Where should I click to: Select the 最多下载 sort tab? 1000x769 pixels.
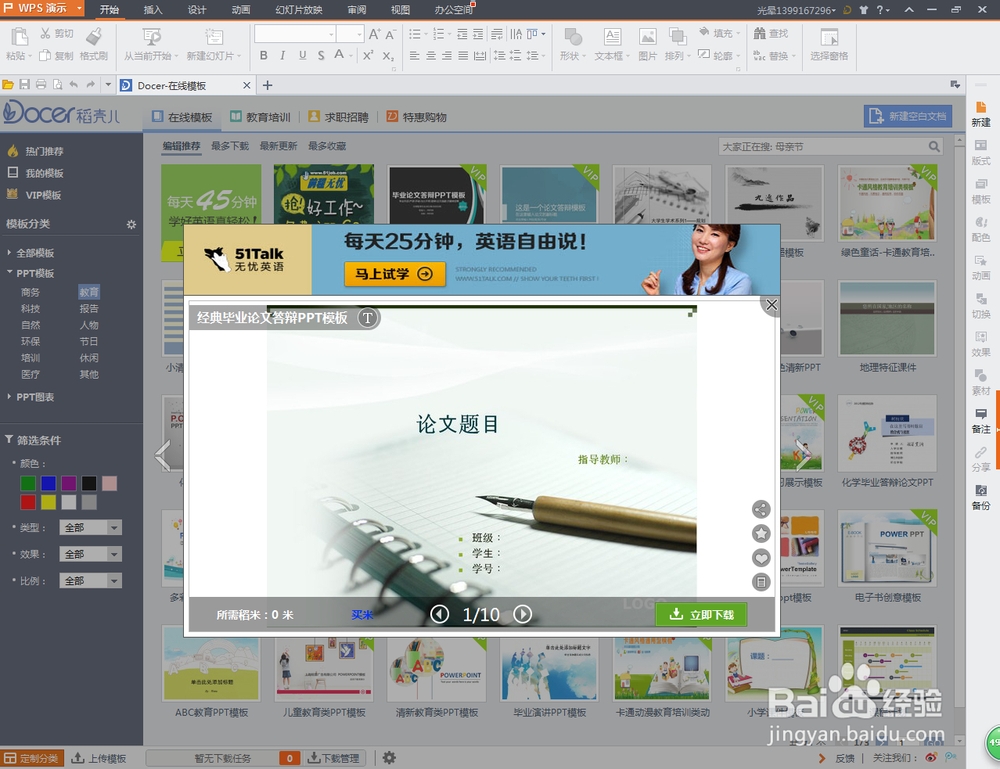pyautogui.click(x=230, y=146)
